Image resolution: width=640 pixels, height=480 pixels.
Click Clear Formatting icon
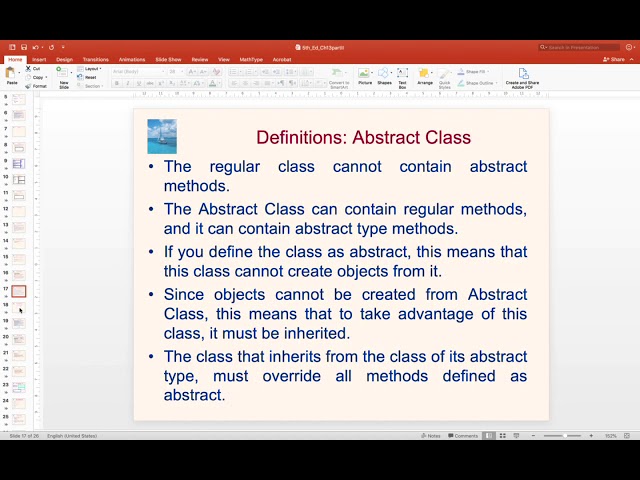coord(216,72)
